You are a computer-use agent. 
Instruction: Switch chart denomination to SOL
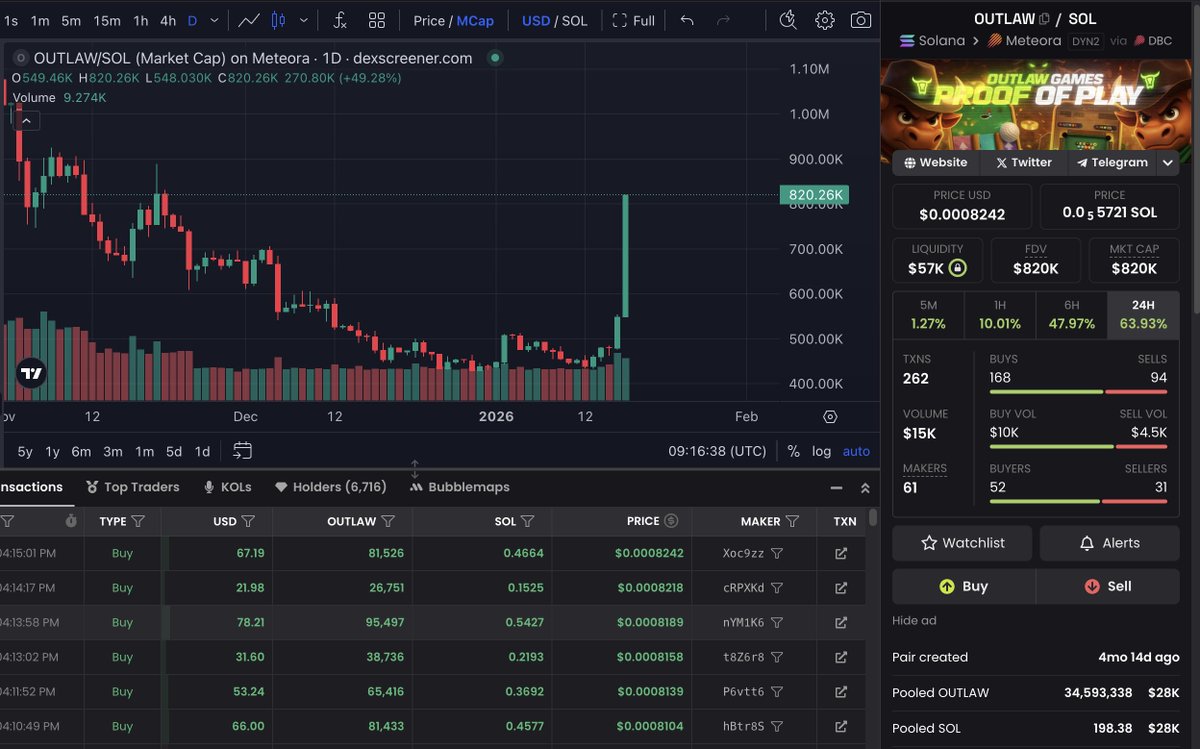coord(574,20)
